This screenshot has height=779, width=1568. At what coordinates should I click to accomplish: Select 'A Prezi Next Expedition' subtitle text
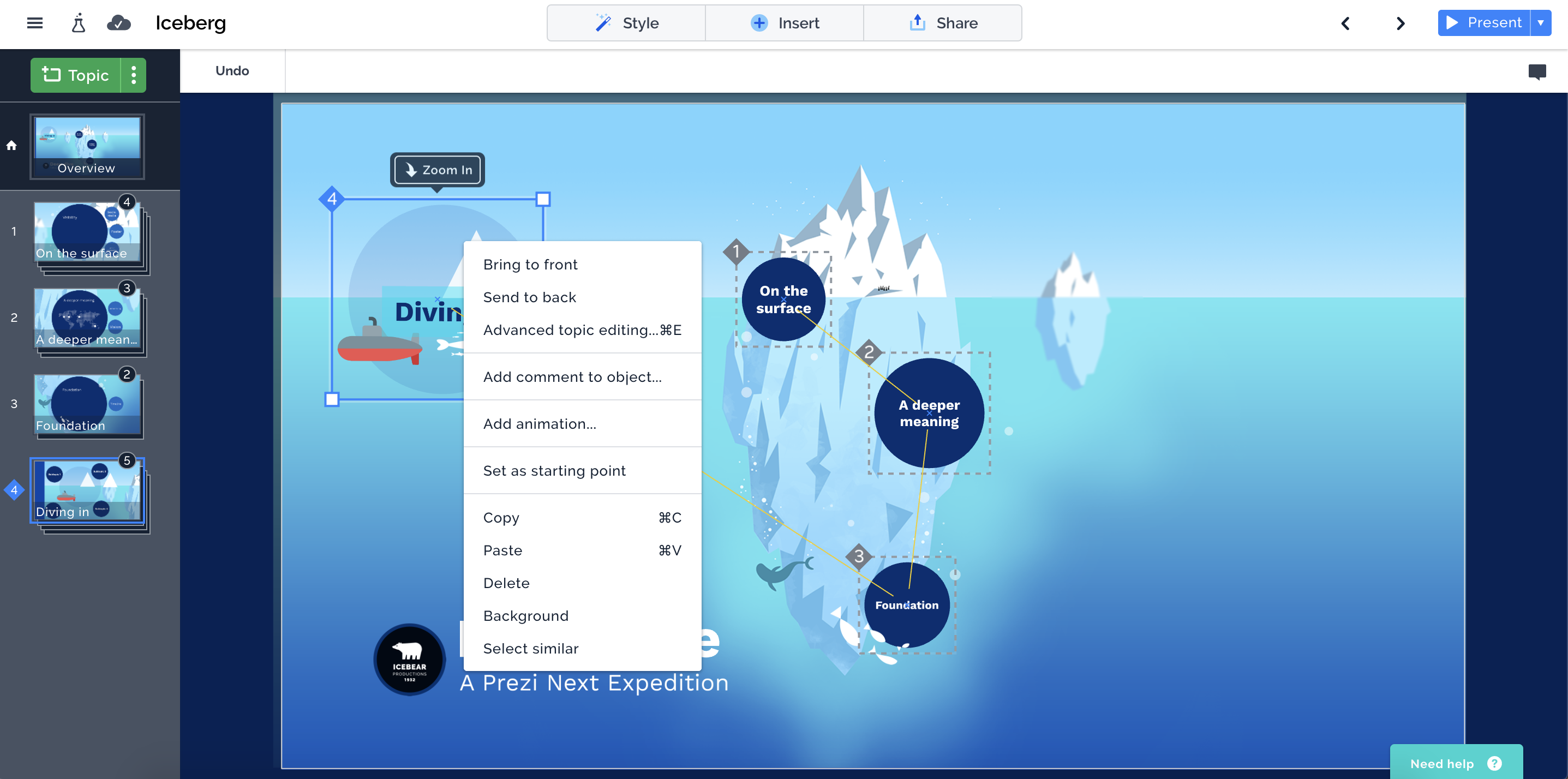click(594, 683)
